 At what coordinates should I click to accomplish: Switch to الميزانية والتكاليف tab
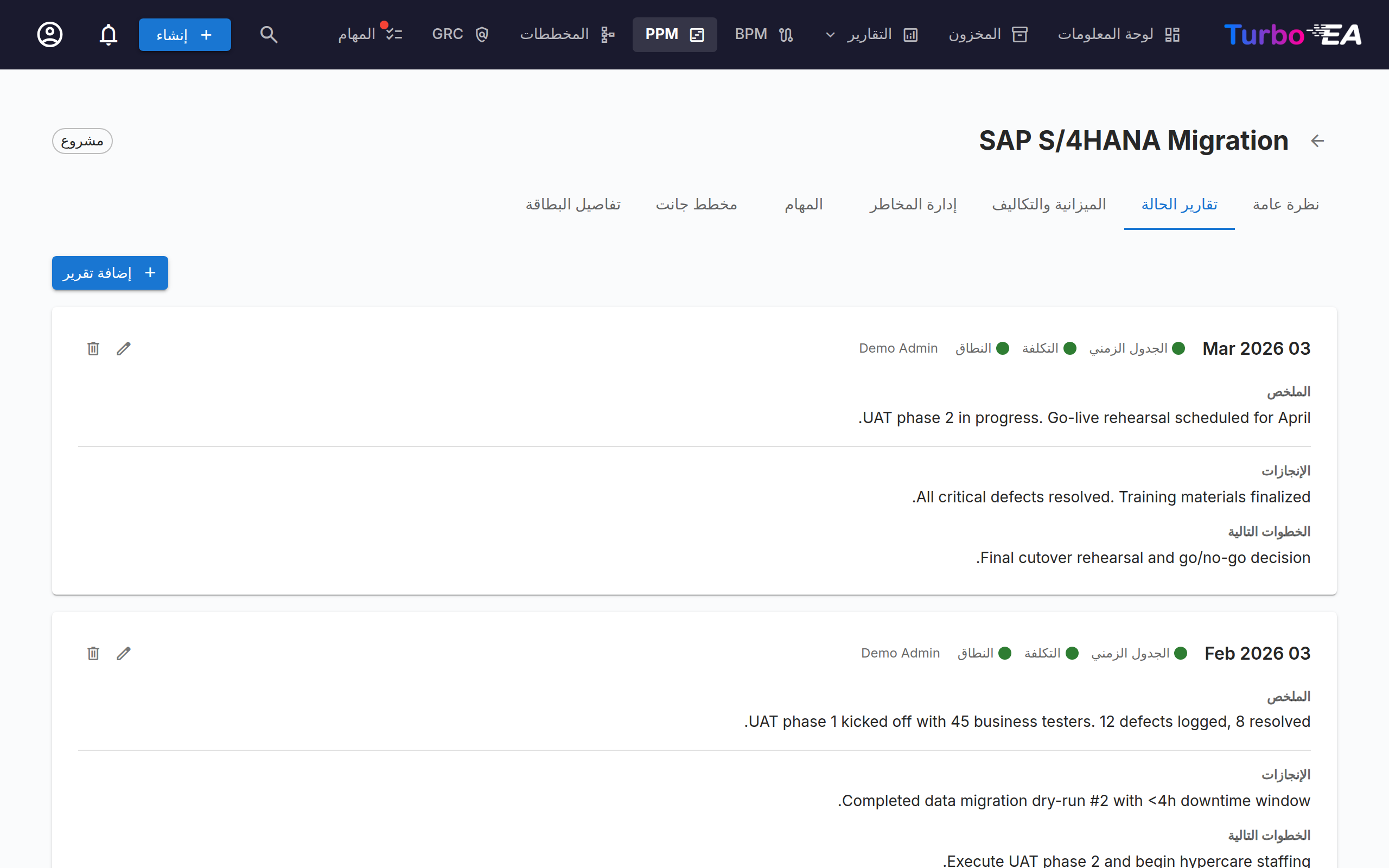(1049, 205)
